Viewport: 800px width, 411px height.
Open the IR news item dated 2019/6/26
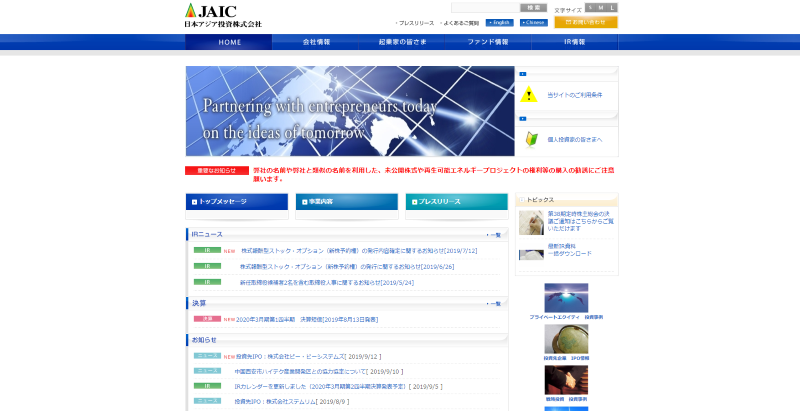coord(347,267)
